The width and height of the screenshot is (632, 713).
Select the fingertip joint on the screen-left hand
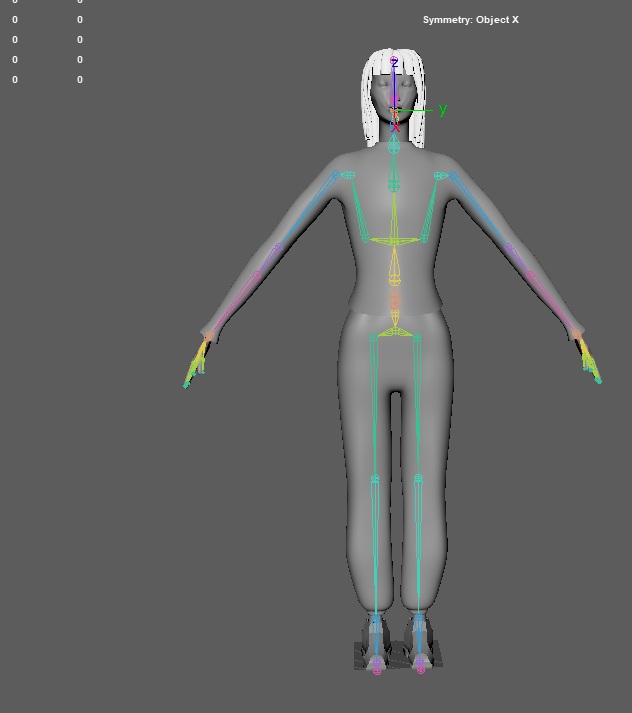[186, 386]
